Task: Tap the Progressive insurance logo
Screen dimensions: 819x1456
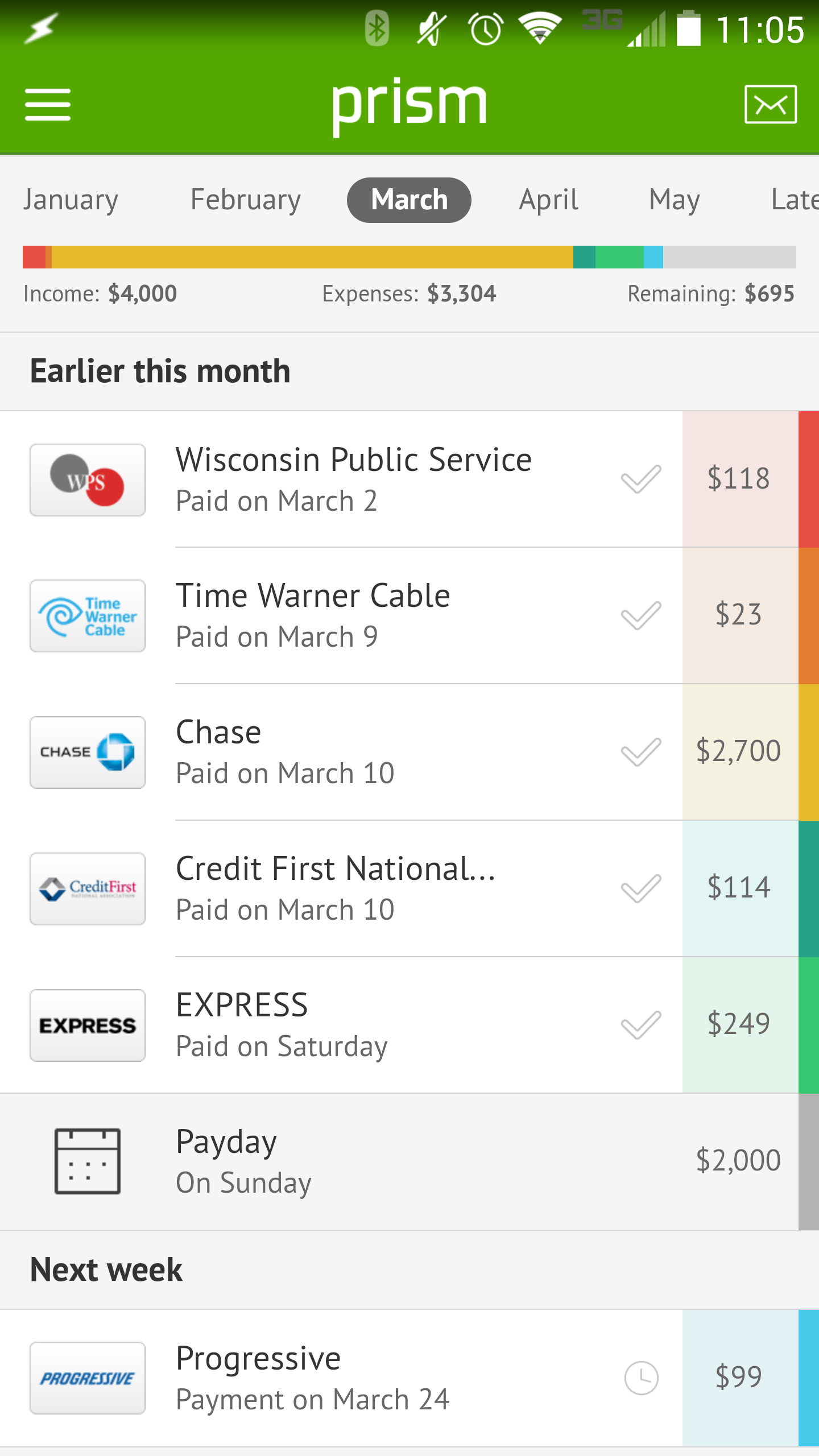Action: (88, 1378)
